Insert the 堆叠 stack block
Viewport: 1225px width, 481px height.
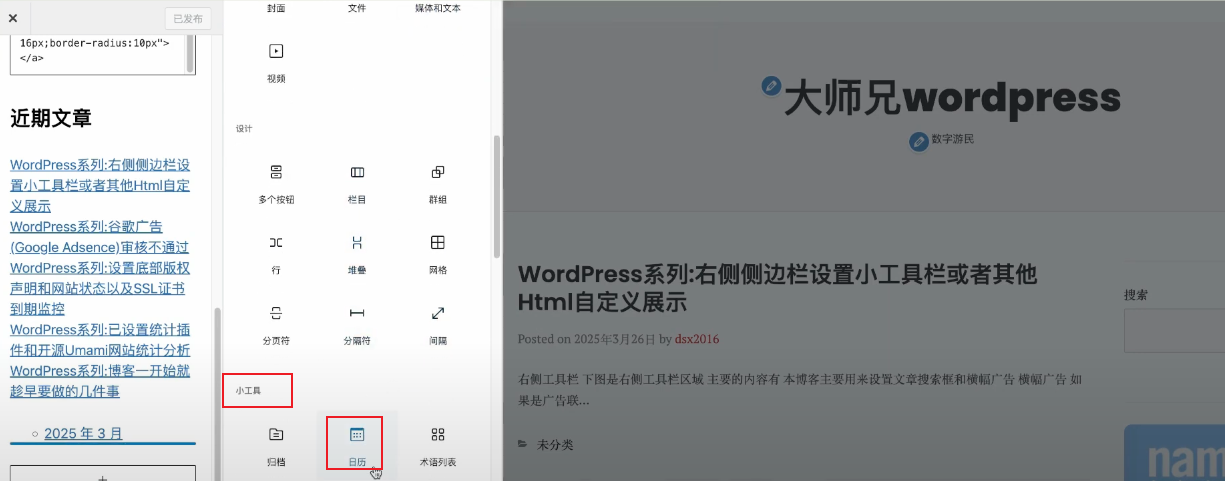pos(357,253)
